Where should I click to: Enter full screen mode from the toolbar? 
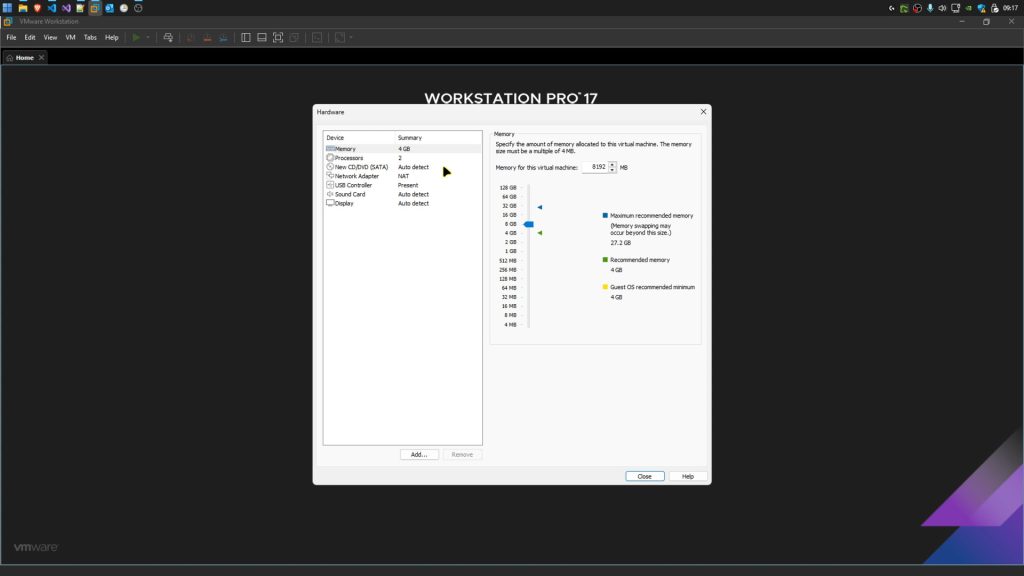[277, 37]
